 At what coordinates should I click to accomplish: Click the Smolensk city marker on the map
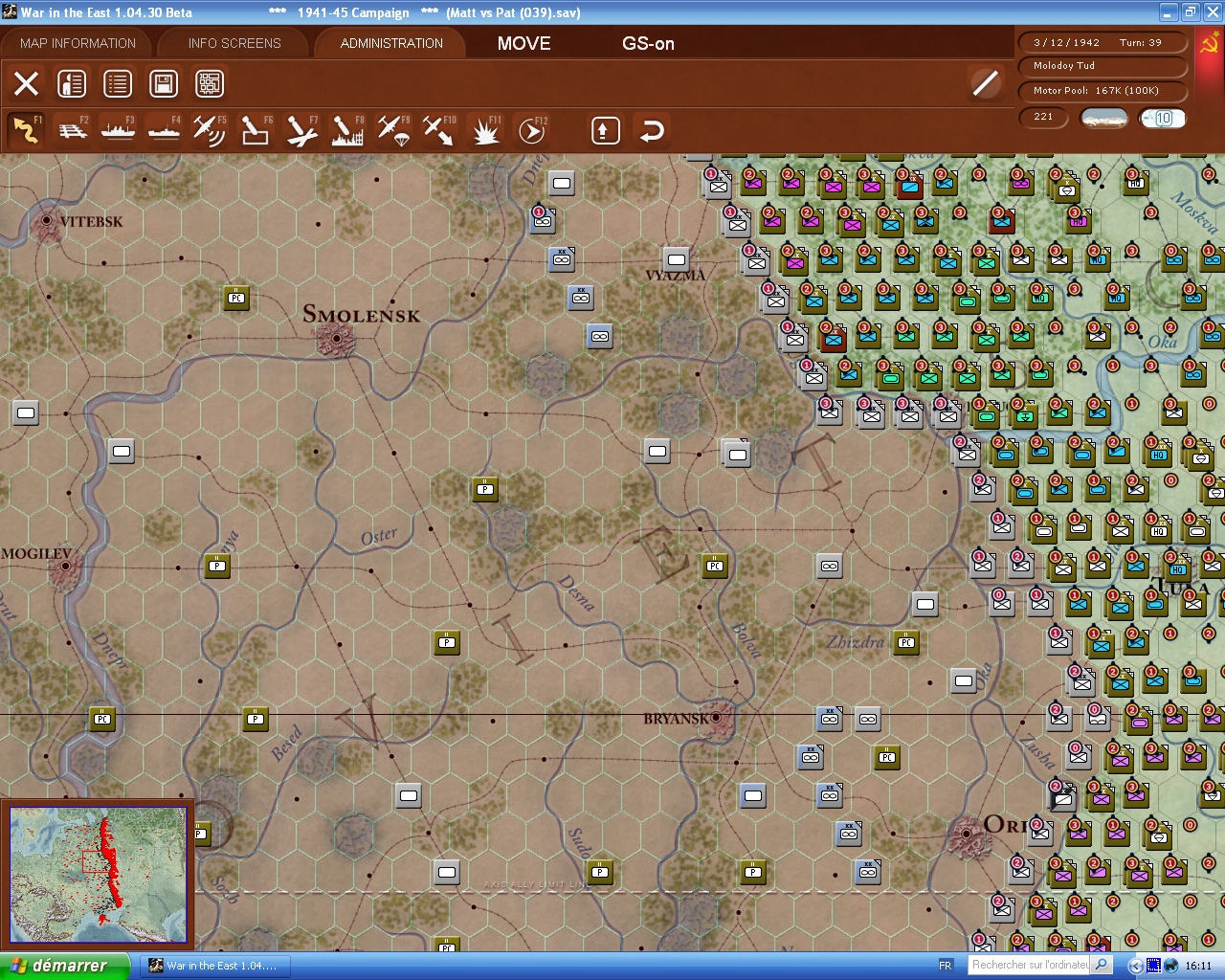pos(337,338)
